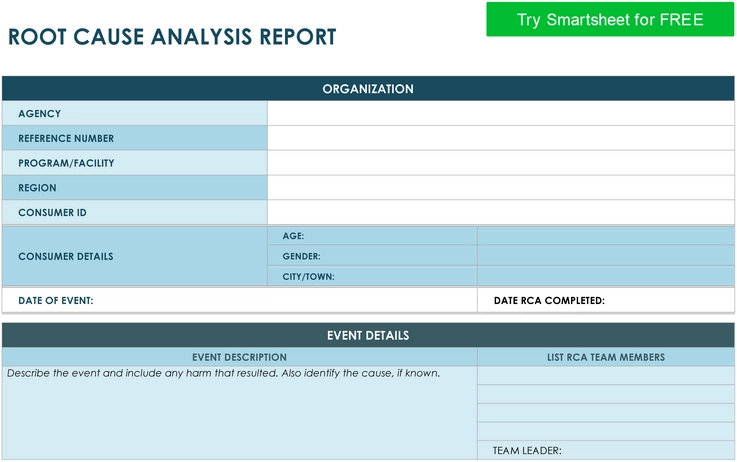The width and height of the screenshot is (737, 462).
Task: Select the ORGANIZATION section header
Action: 368,89
